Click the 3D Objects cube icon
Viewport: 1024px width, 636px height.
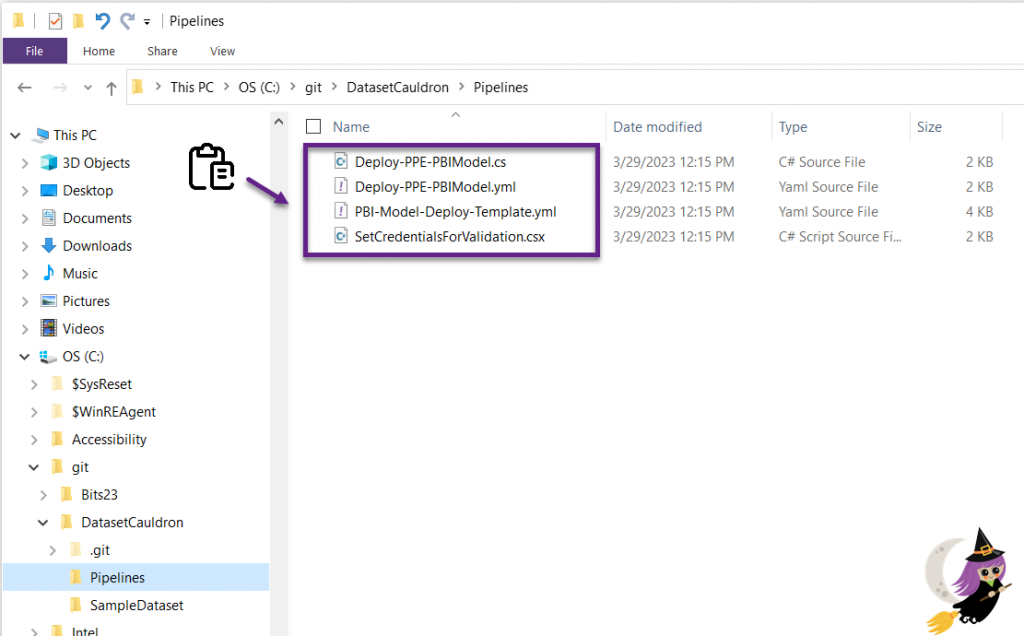point(49,163)
